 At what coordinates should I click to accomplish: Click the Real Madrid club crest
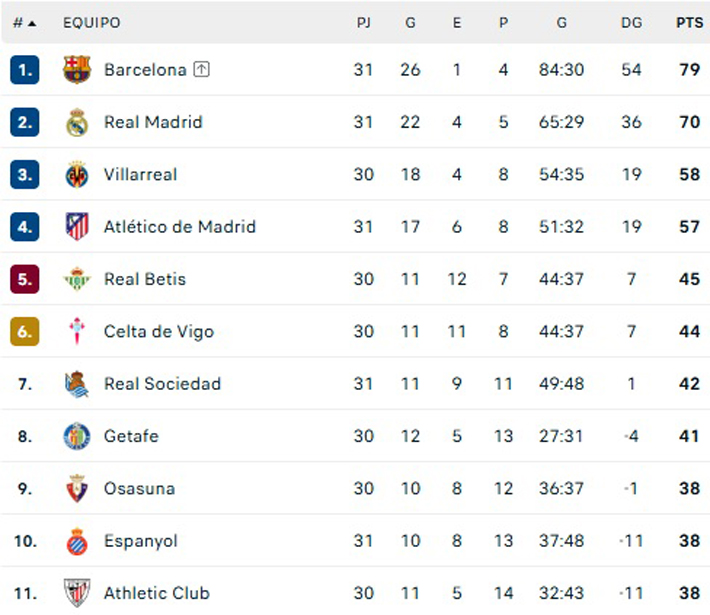pyautogui.click(x=77, y=122)
